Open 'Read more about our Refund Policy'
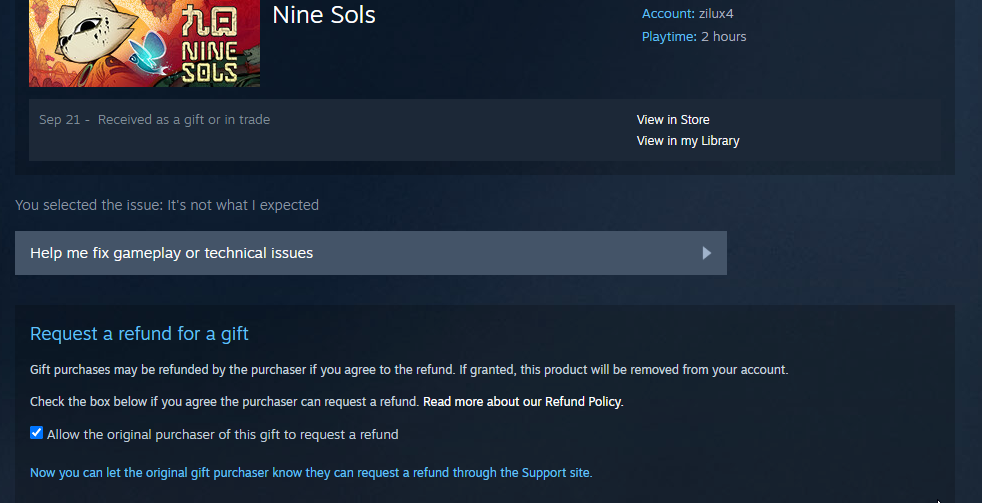 click(x=523, y=402)
